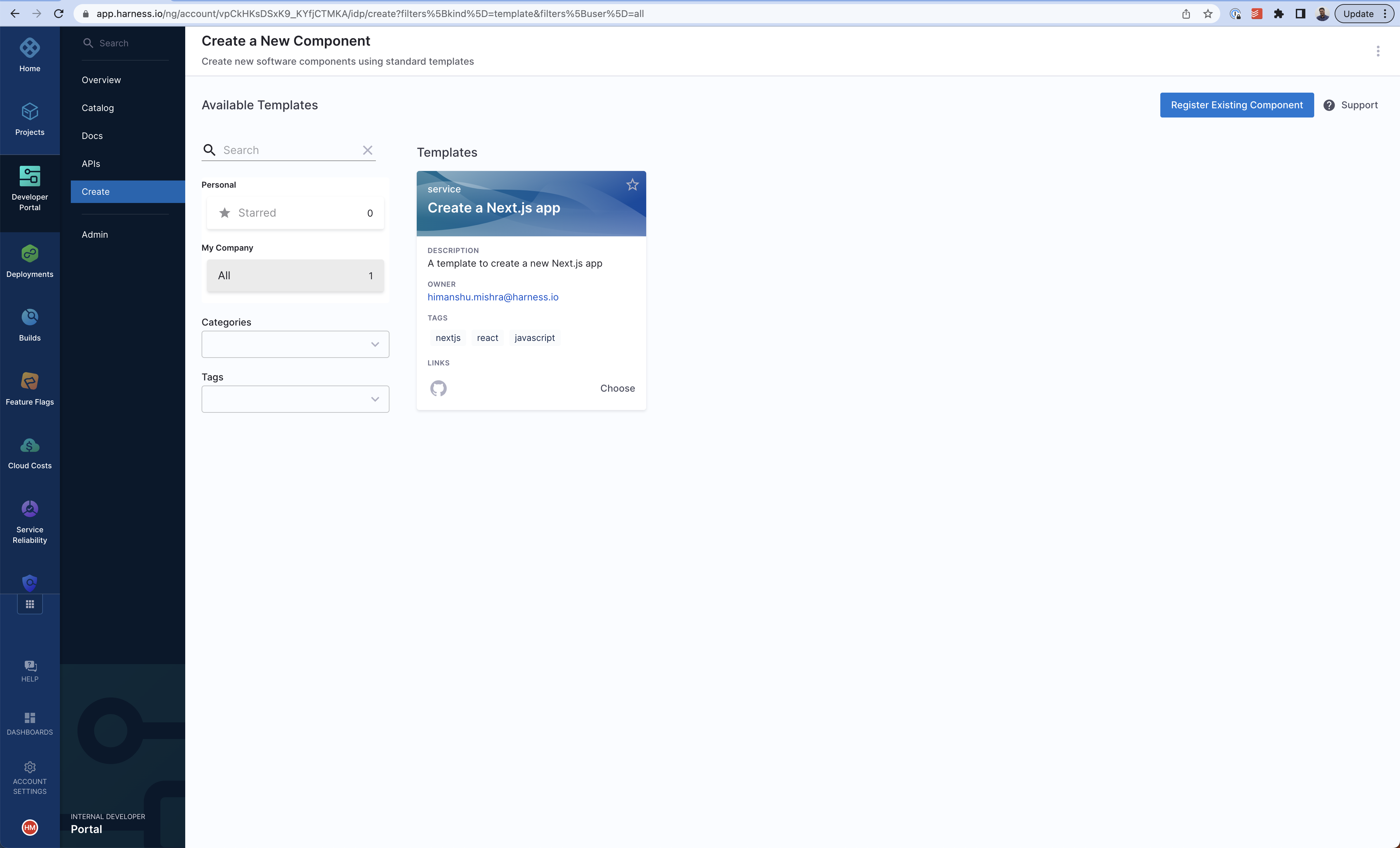The image size is (1400, 848).
Task: Click Register Existing Component button
Action: [1236, 105]
